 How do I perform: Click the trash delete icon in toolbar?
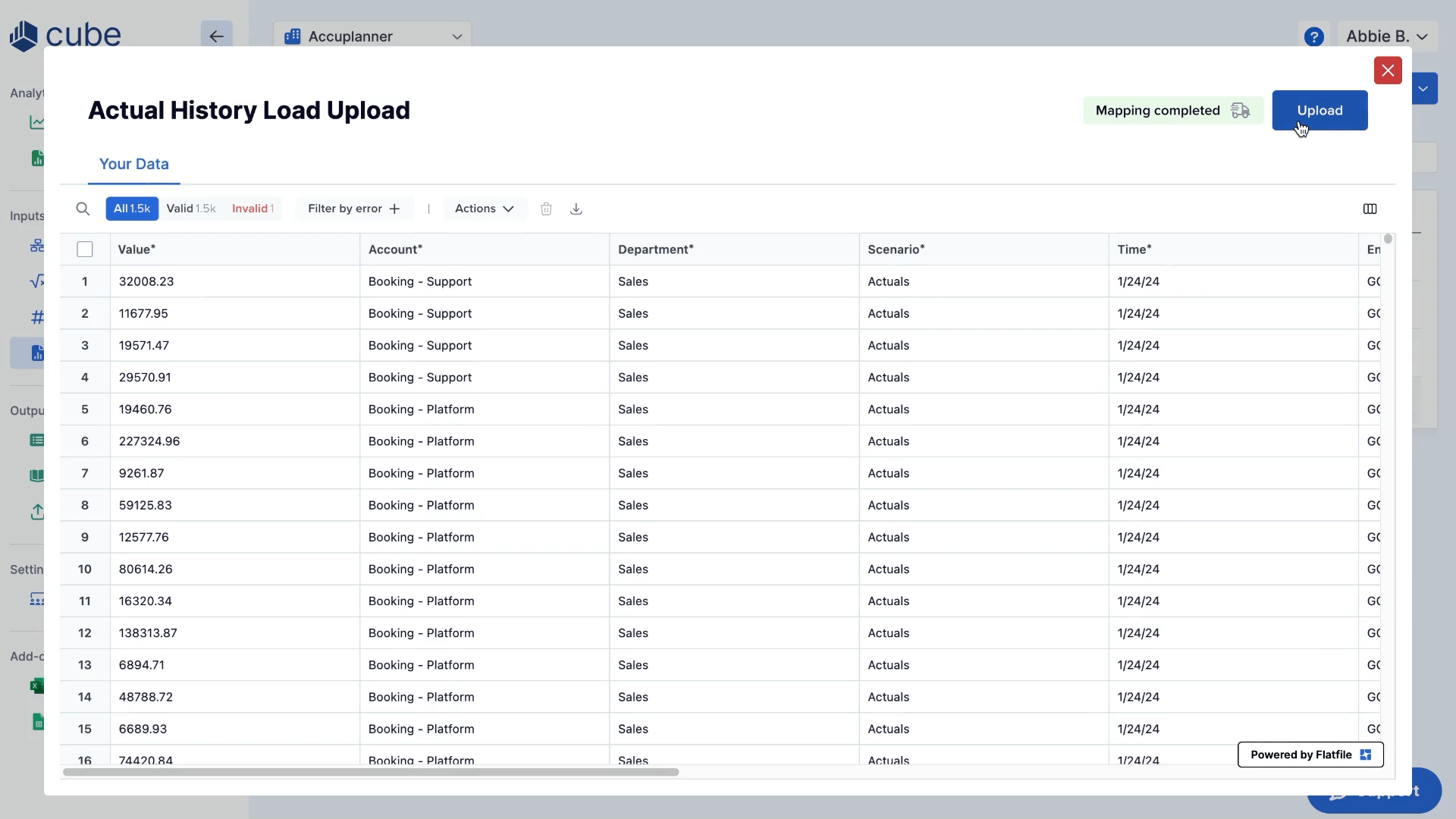(x=546, y=209)
